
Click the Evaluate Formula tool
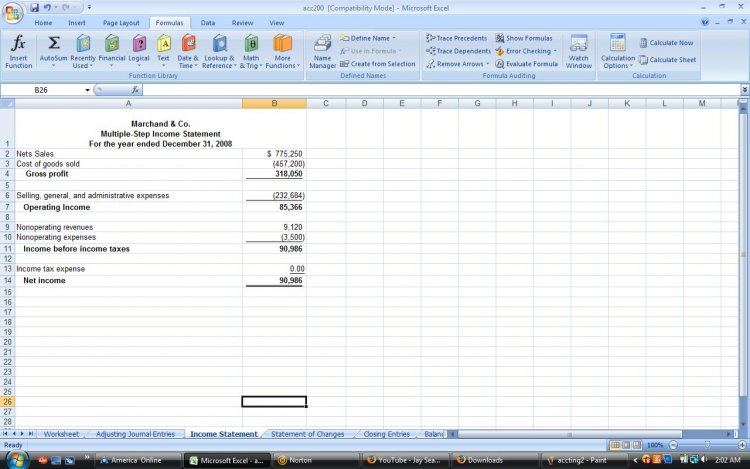pyautogui.click(x=527, y=64)
